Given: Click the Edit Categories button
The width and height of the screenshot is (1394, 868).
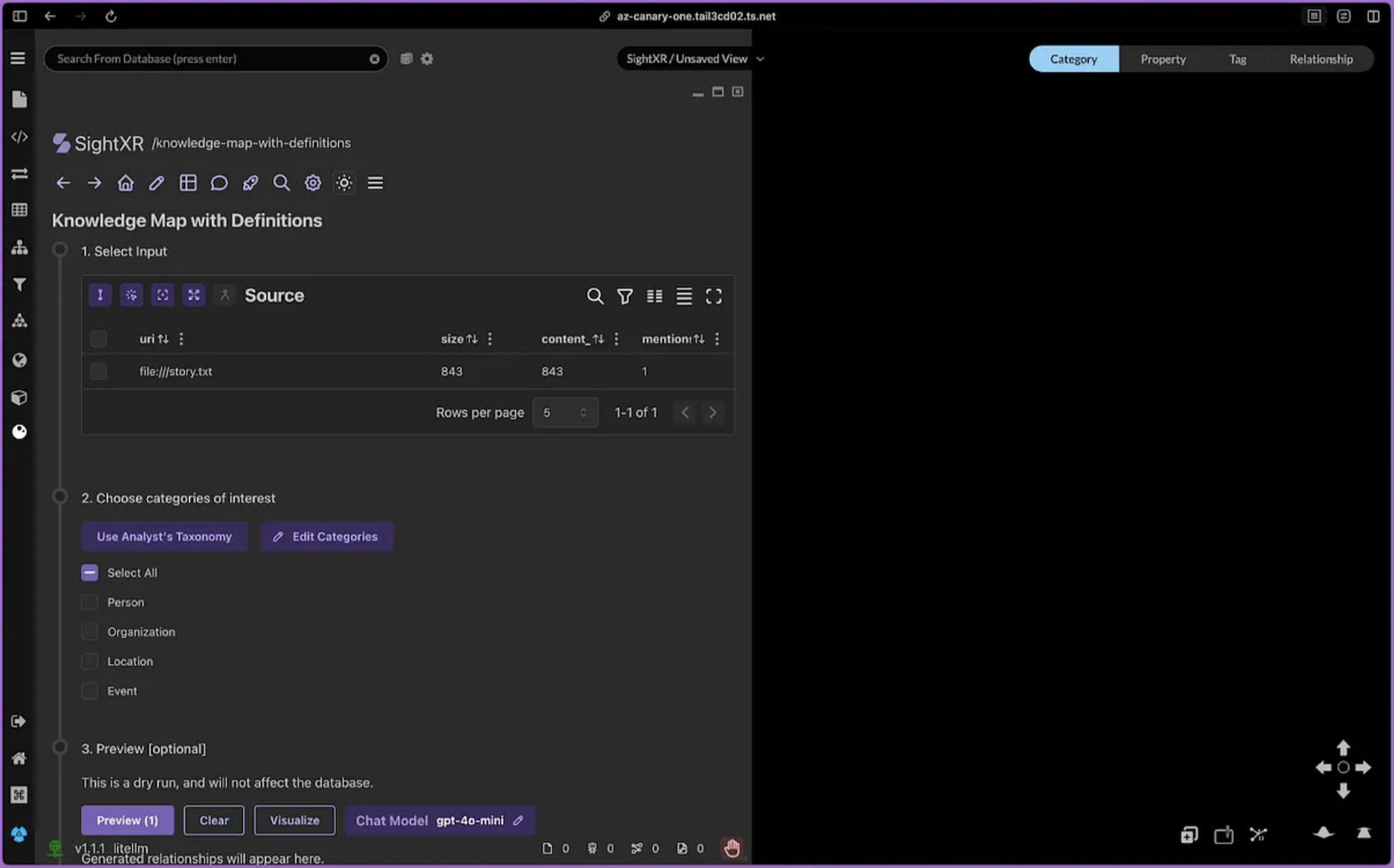Looking at the screenshot, I should point(327,537).
